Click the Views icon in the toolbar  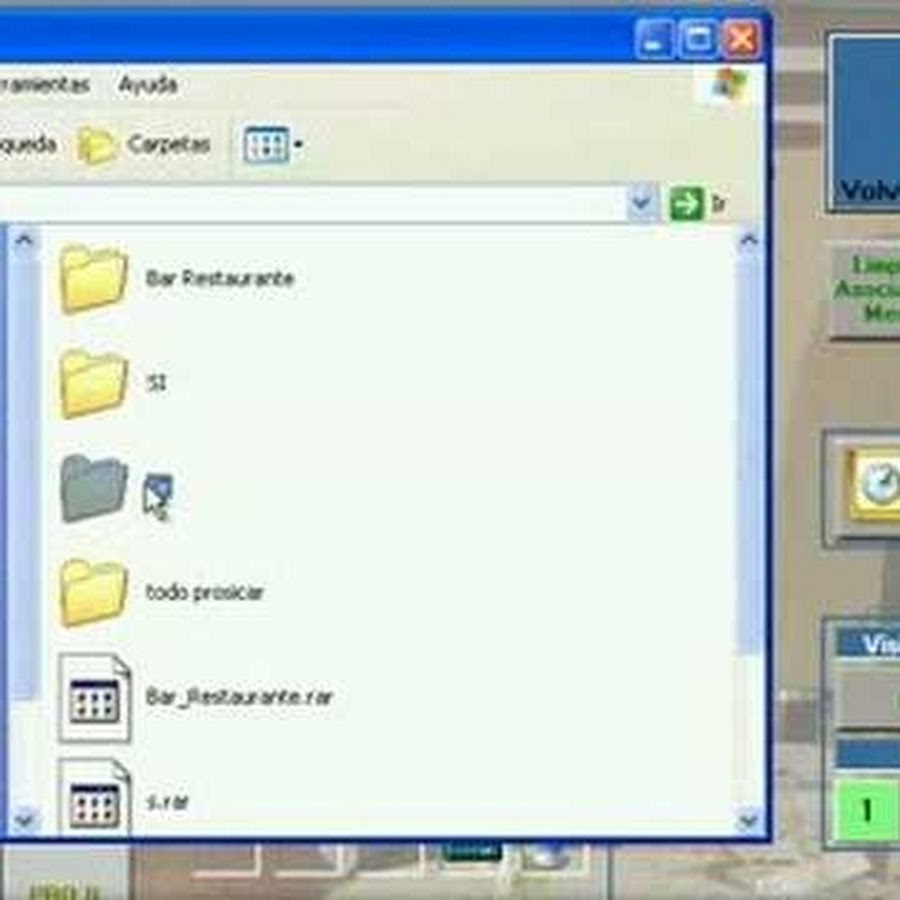(x=266, y=146)
